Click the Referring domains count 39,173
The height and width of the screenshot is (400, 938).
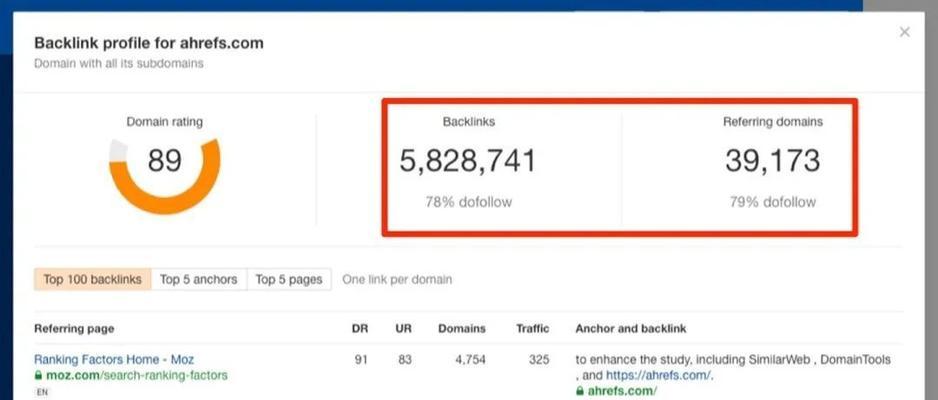coord(772,161)
